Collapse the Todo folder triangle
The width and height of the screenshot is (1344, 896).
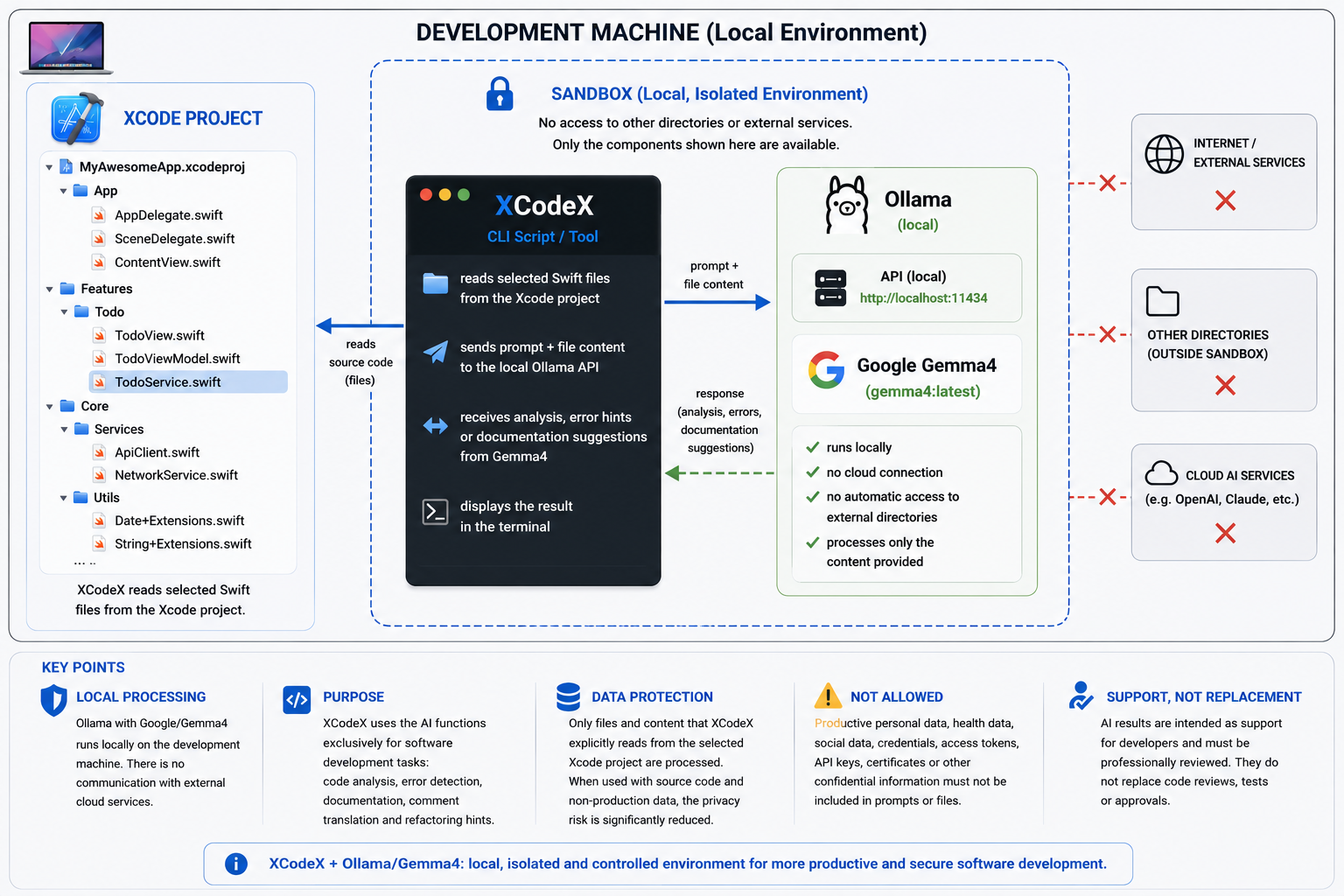(64, 311)
